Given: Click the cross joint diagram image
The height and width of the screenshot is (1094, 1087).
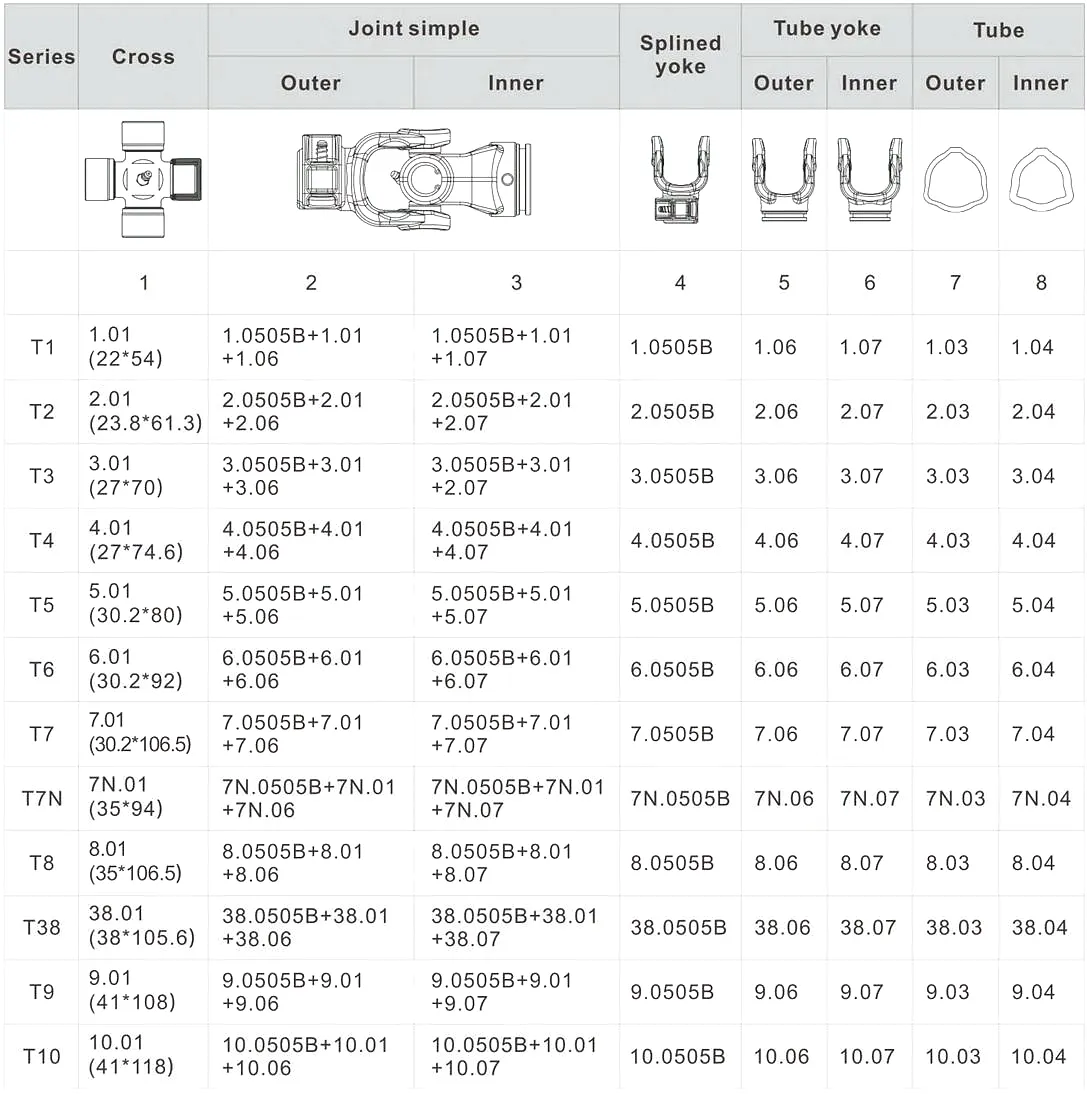Looking at the screenshot, I should pyautogui.click(x=143, y=179).
